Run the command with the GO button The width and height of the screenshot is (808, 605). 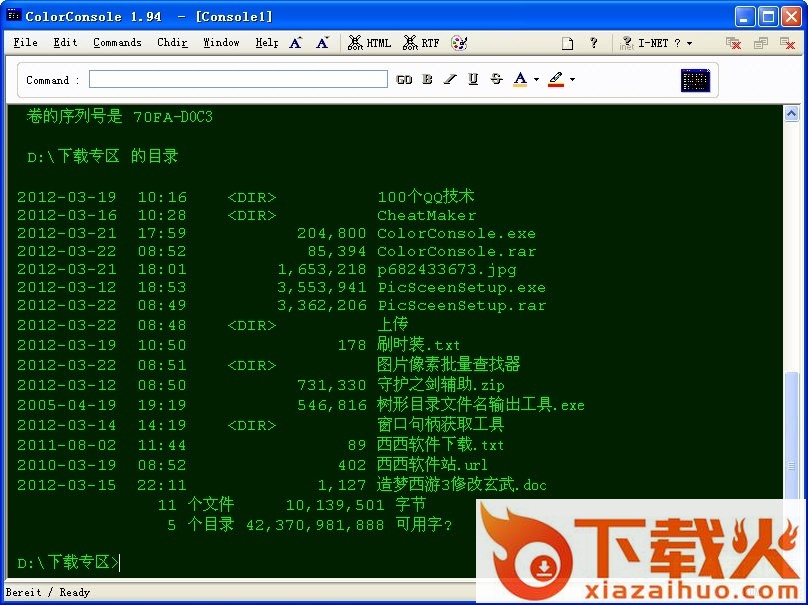tap(404, 79)
